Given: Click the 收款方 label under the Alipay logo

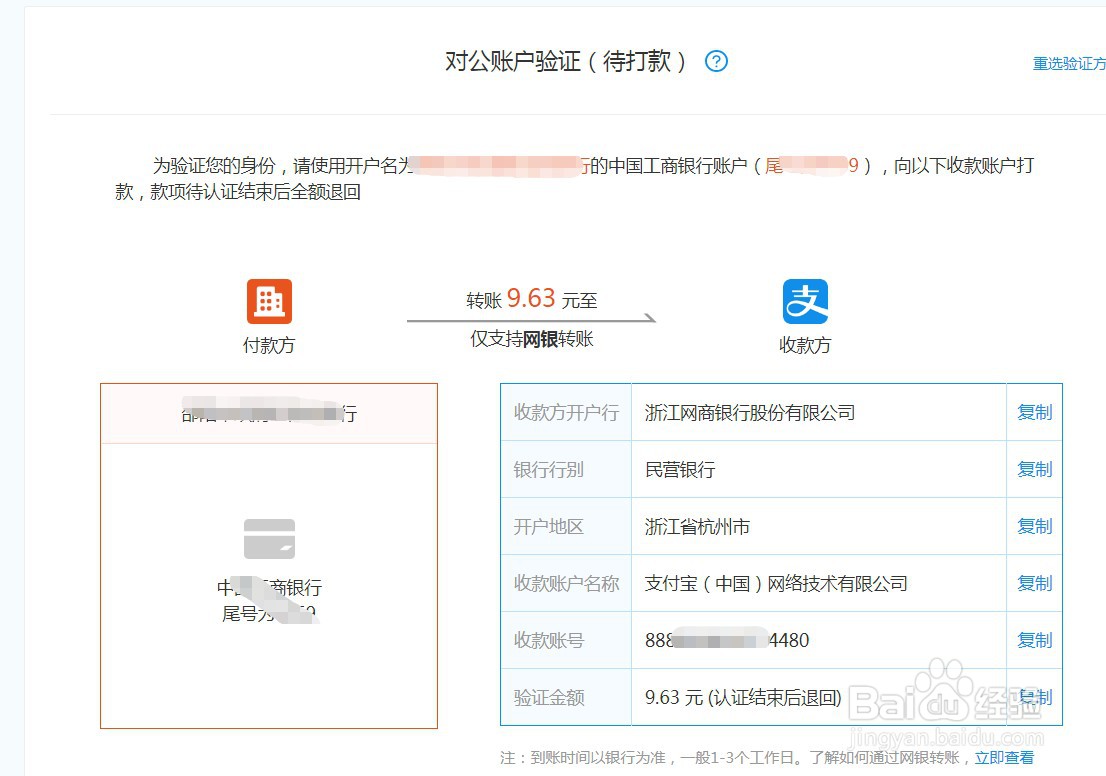Looking at the screenshot, I should pyautogui.click(x=805, y=345).
